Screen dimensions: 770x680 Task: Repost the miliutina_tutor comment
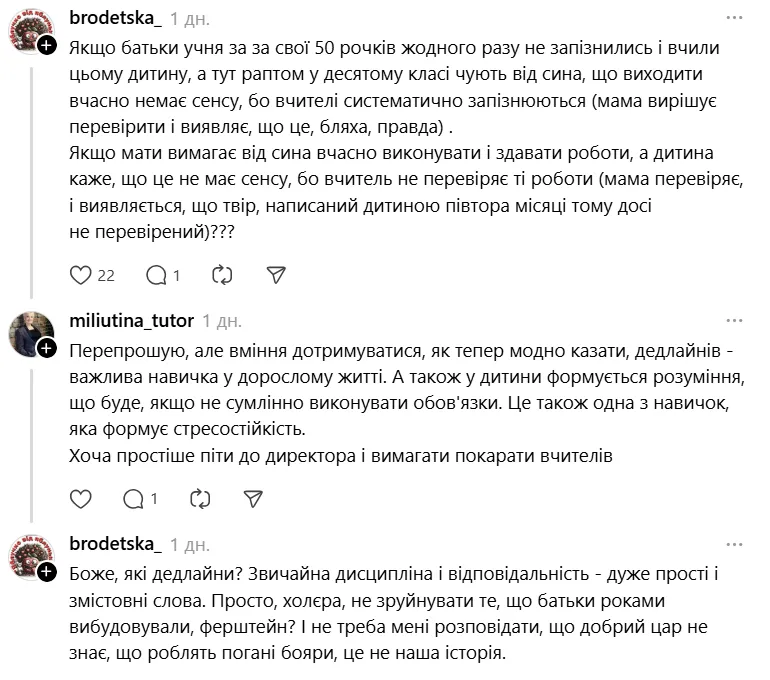click(x=200, y=498)
